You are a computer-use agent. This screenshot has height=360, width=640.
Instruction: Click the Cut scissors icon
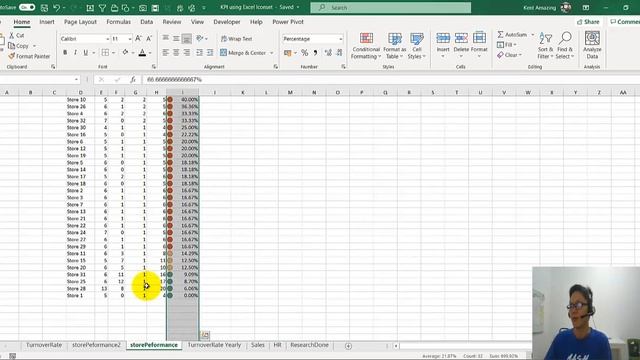pos(12,36)
